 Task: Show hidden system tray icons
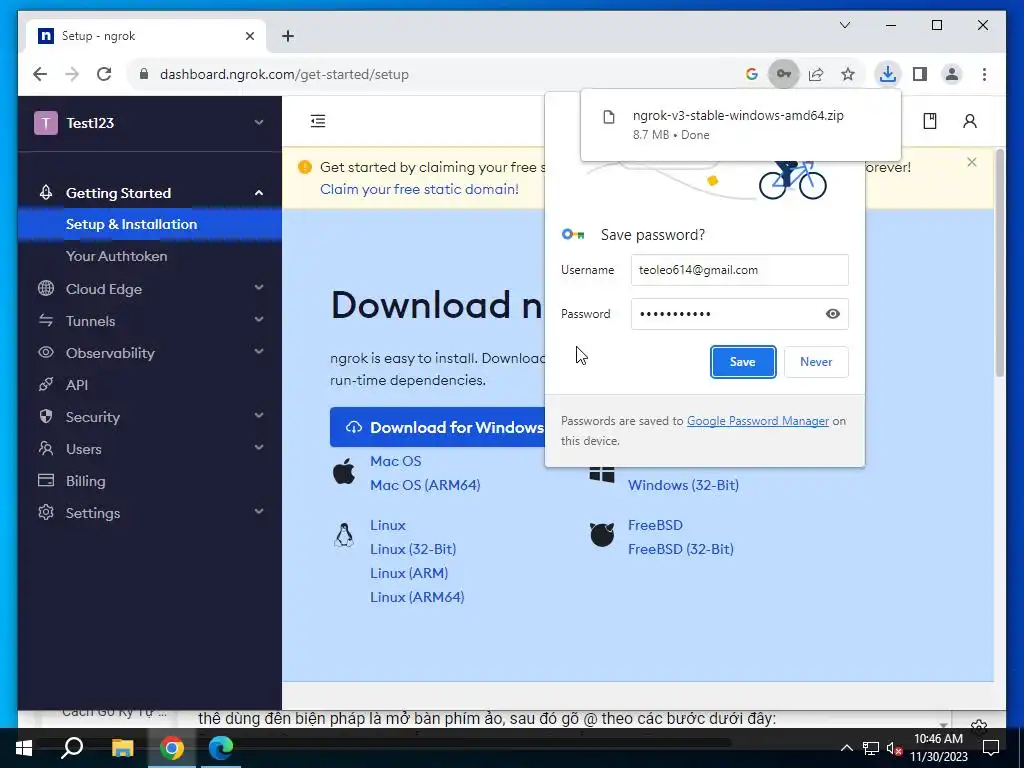coord(846,748)
